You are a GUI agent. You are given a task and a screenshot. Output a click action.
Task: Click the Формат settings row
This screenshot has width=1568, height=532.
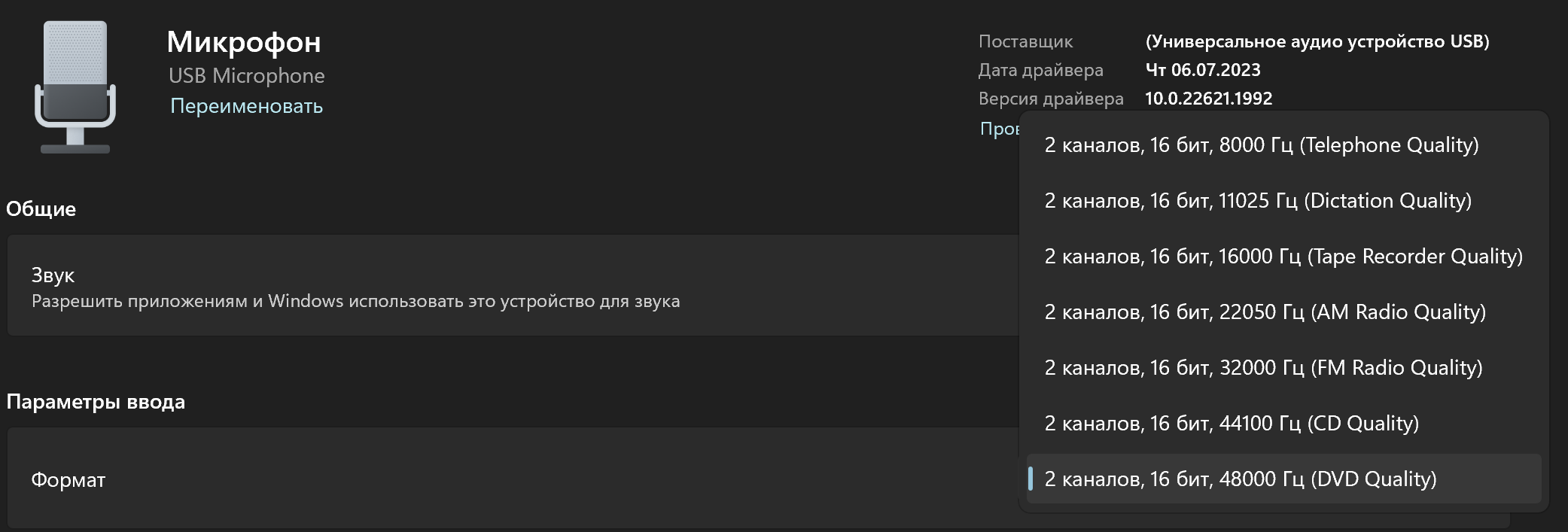pos(452,479)
